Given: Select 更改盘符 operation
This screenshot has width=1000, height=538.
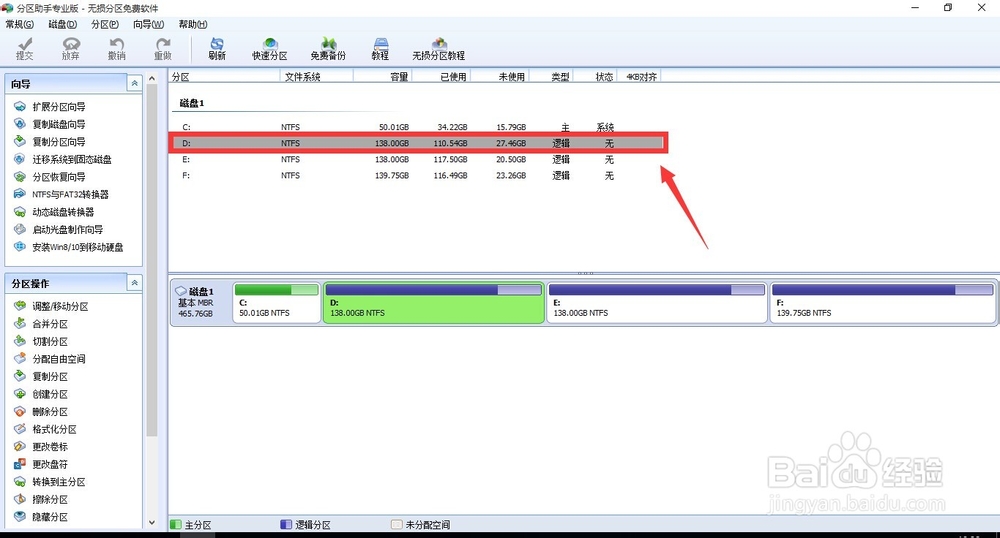Looking at the screenshot, I should pyautogui.click(x=41, y=464).
